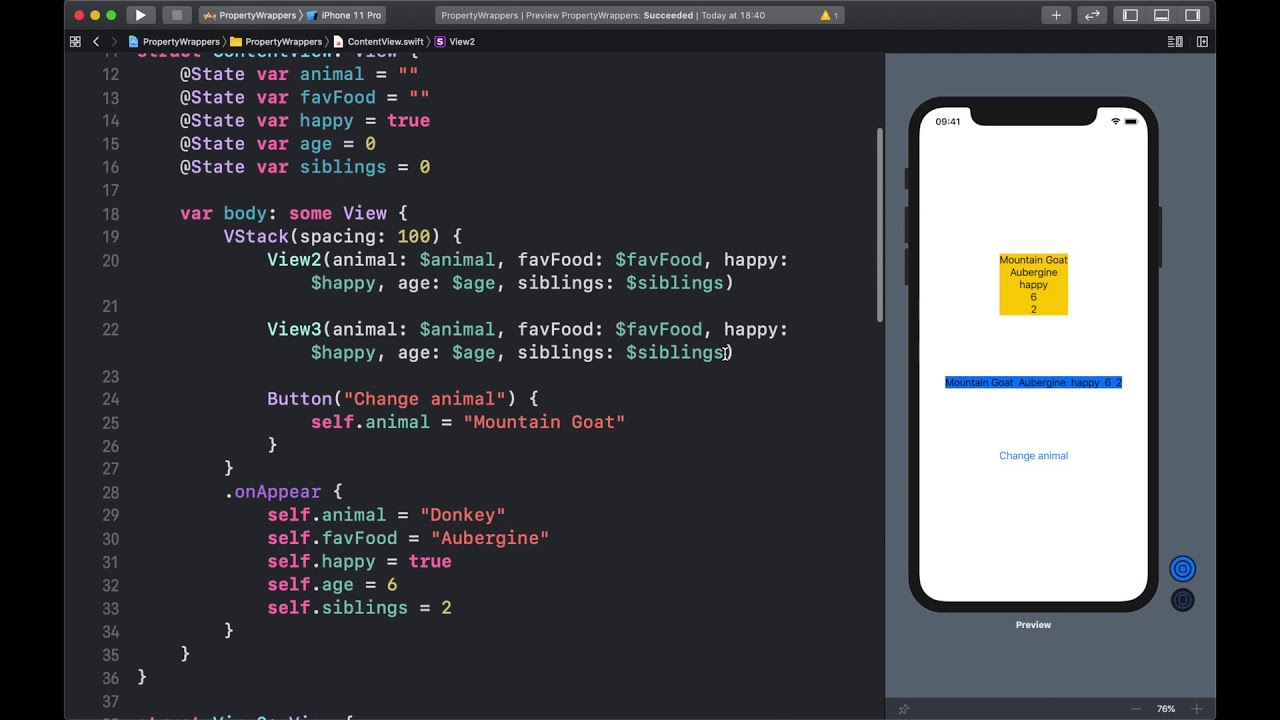The image size is (1280, 720).
Task: Add an editor on the right
Action: pyautogui.click(x=1202, y=42)
